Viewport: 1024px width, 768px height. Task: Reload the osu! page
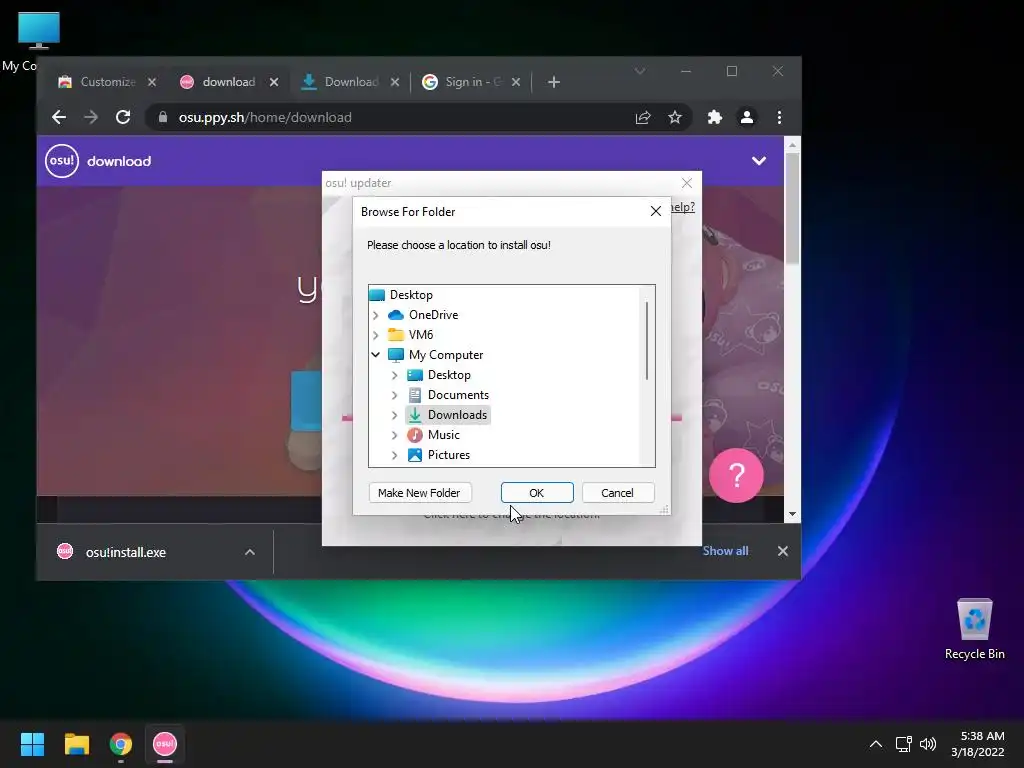(x=123, y=117)
